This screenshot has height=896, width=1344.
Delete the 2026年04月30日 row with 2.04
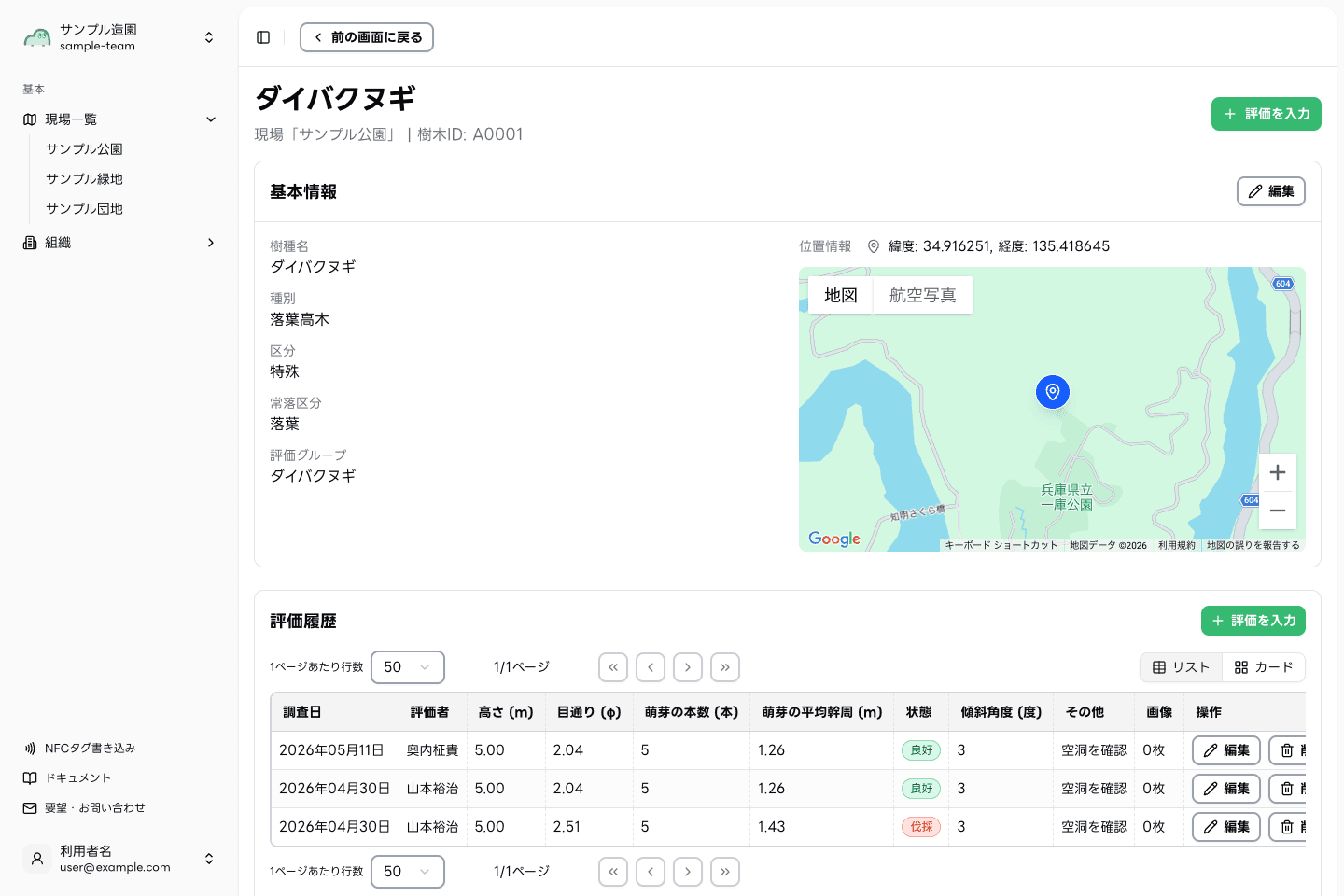click(x=1288, y=789)
